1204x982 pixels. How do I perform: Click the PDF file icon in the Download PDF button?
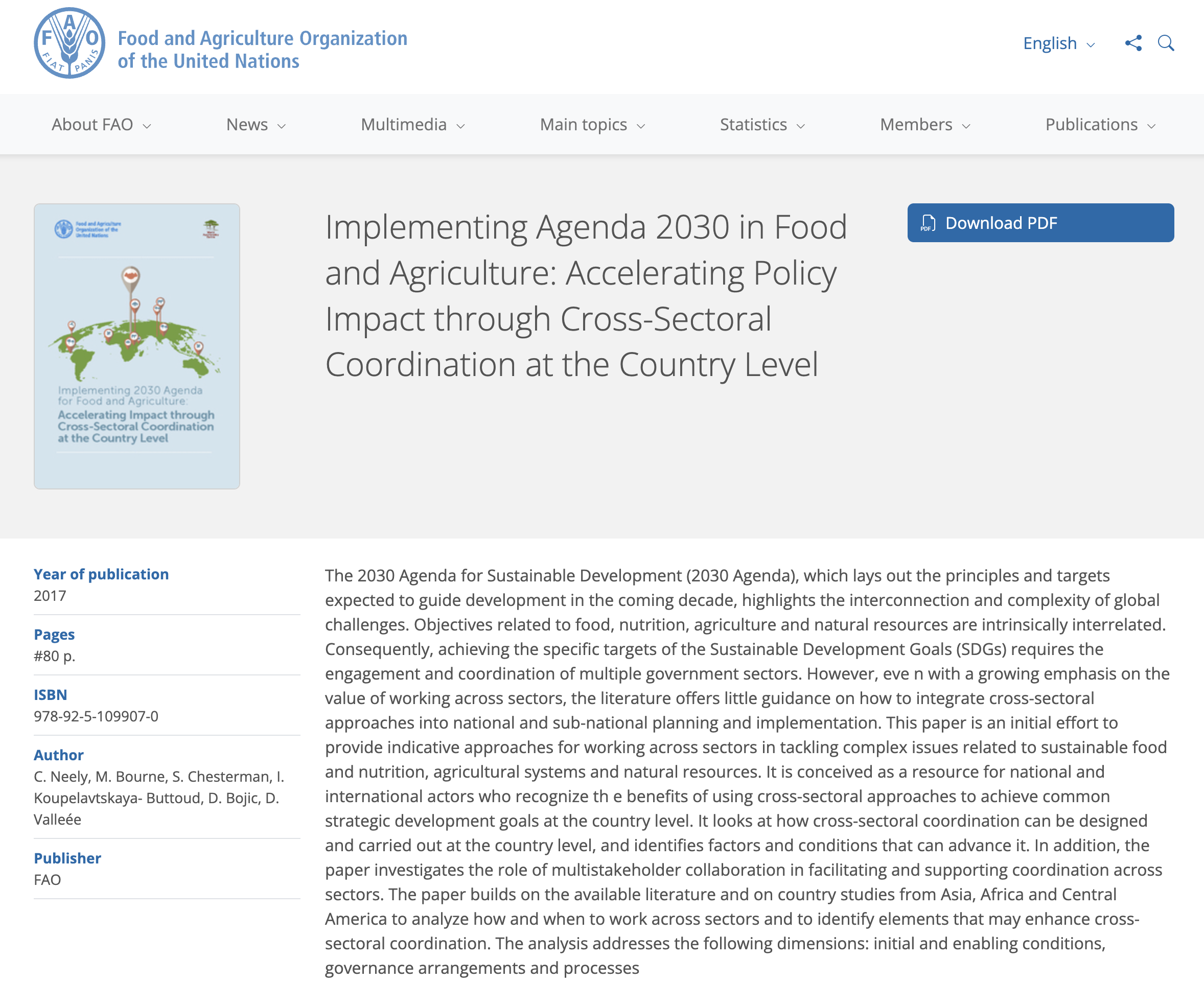click(x=928, y=223)
